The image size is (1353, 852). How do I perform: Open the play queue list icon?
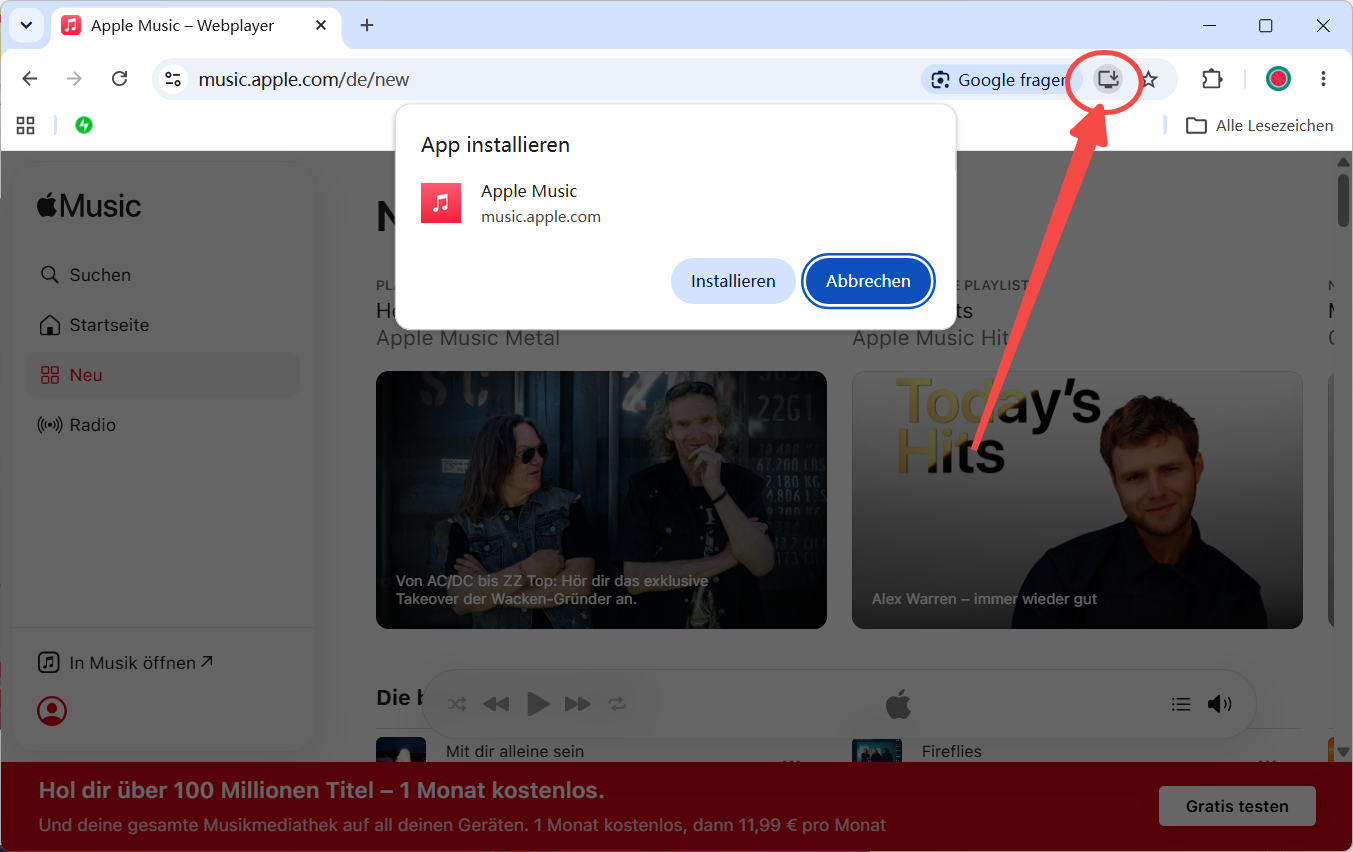pos(1181,704)
